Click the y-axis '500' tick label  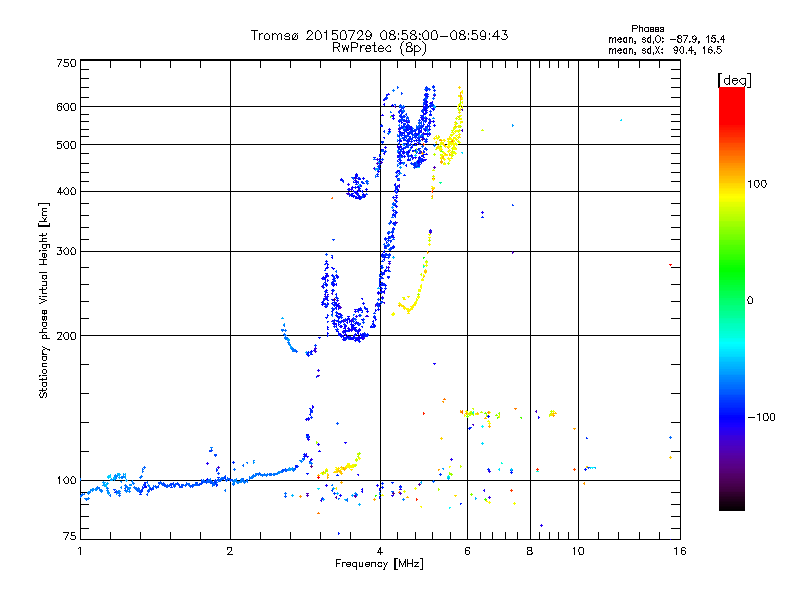point(66,145)
